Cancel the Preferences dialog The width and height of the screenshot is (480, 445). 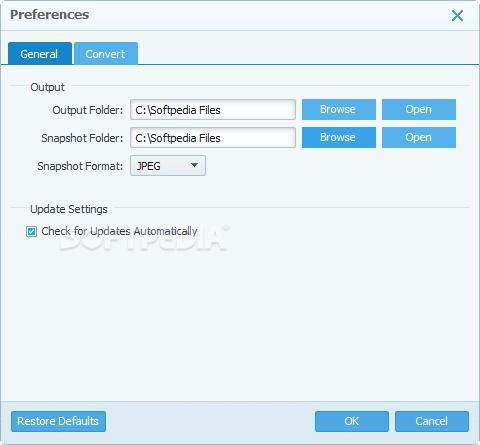point(432,421)
